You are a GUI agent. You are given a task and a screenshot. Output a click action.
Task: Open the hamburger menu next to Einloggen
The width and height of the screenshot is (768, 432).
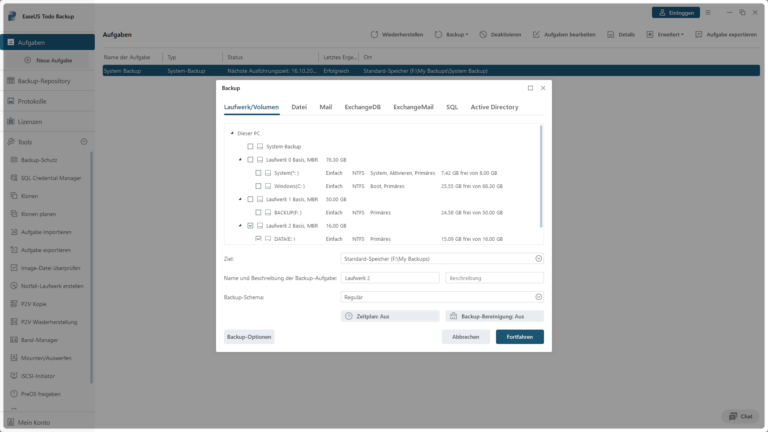pyautogui.click(x=708, y=13)
